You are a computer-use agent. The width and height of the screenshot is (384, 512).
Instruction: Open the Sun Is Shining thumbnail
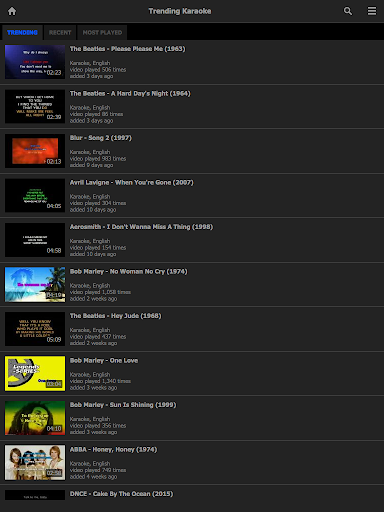pyautogui.click(x=35, y=418)
